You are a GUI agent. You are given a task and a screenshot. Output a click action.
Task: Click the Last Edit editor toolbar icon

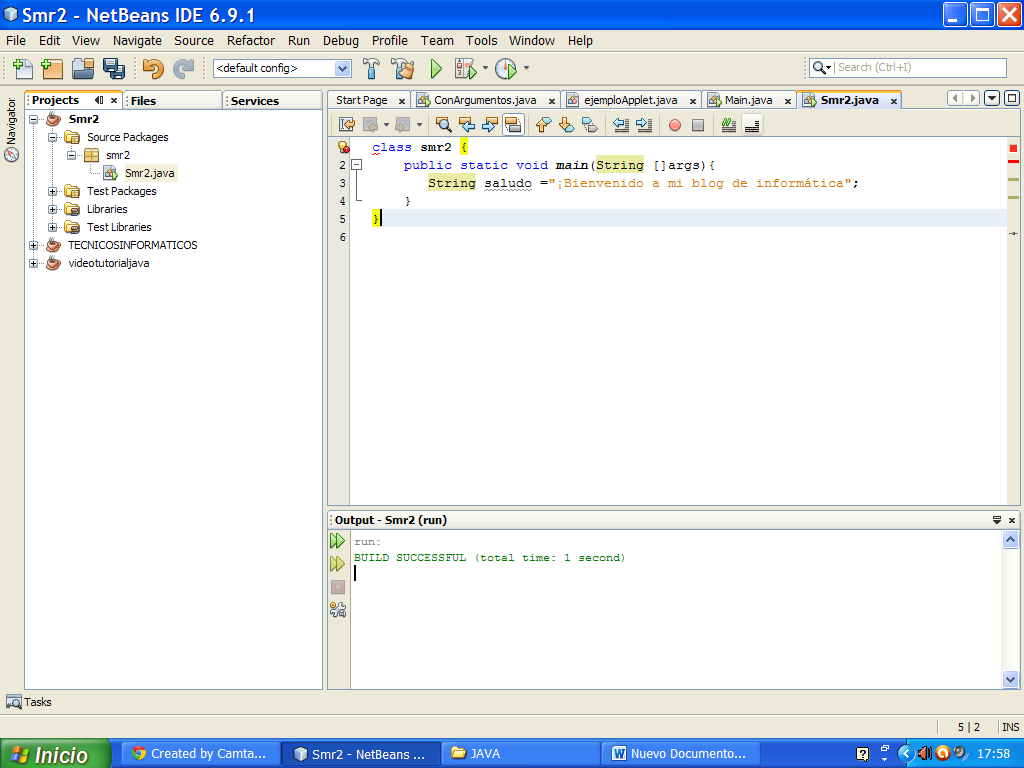pyautogui.click(x=347, y=125)
